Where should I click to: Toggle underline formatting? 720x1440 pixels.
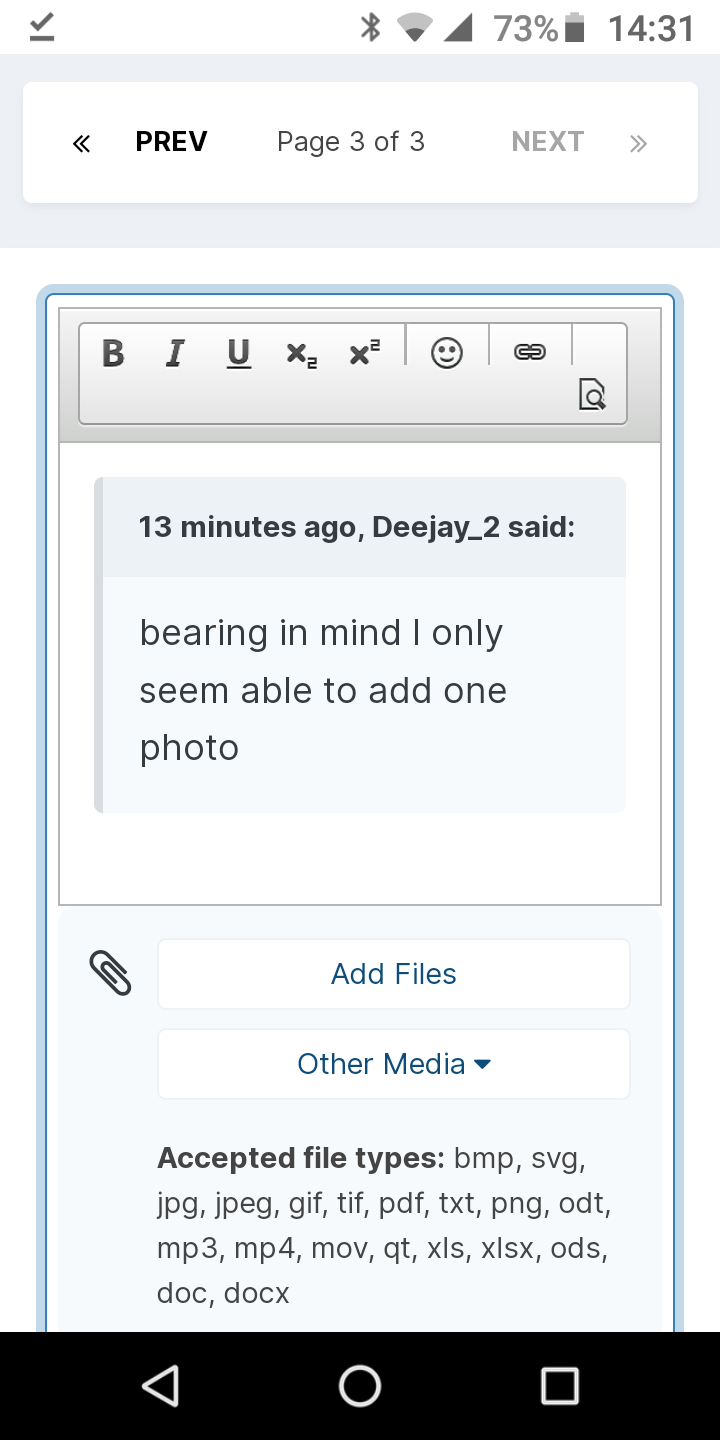238,353
